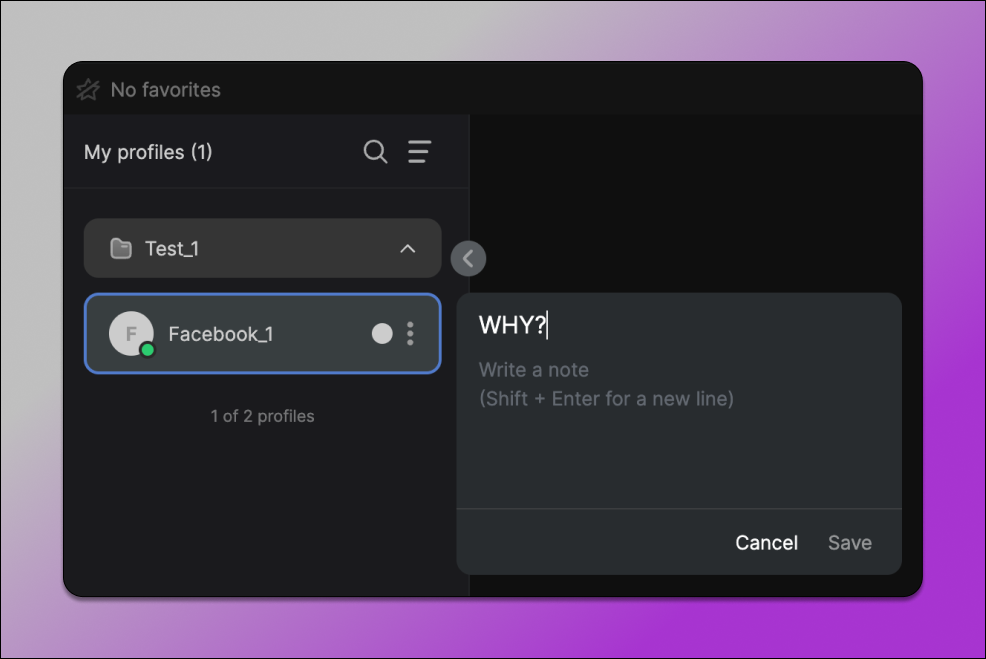Click Cancel to discard the note
The image size is (986, 659).
(766, 543)
